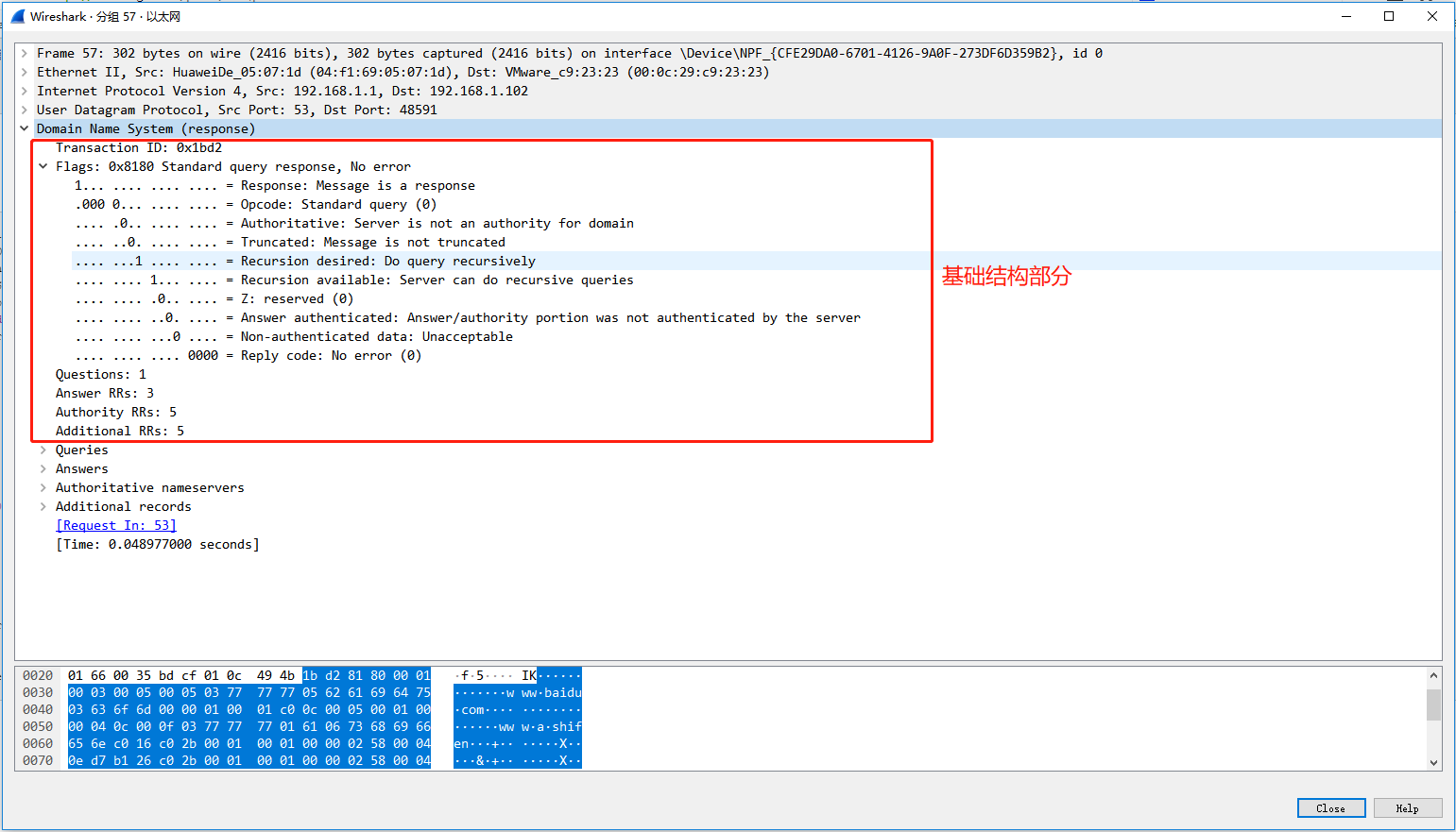Click ASCII text 'ww·baidu' in hex pane
Screen dimensions: 1456x832
click(552, 693)
